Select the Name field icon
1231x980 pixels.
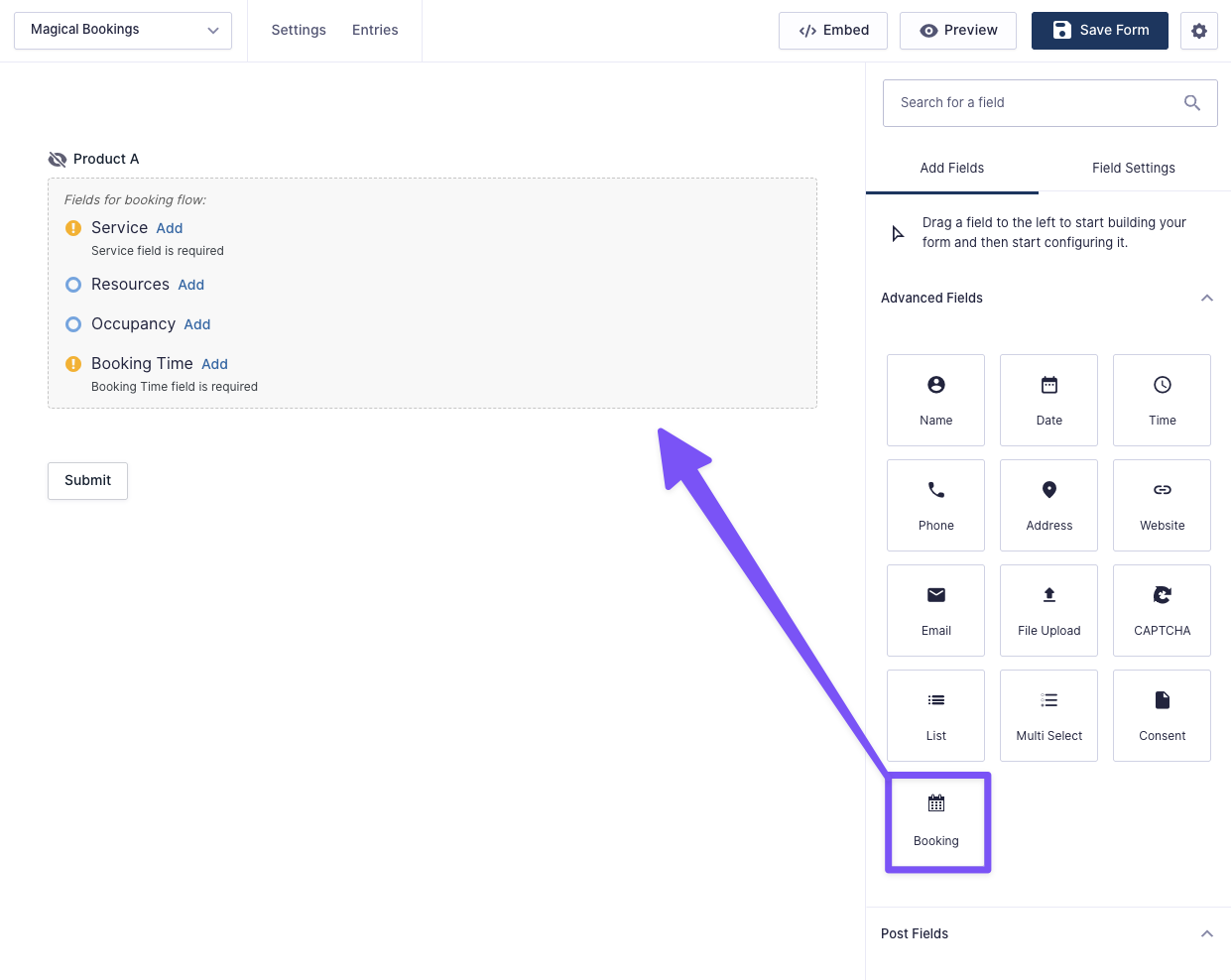935,385
